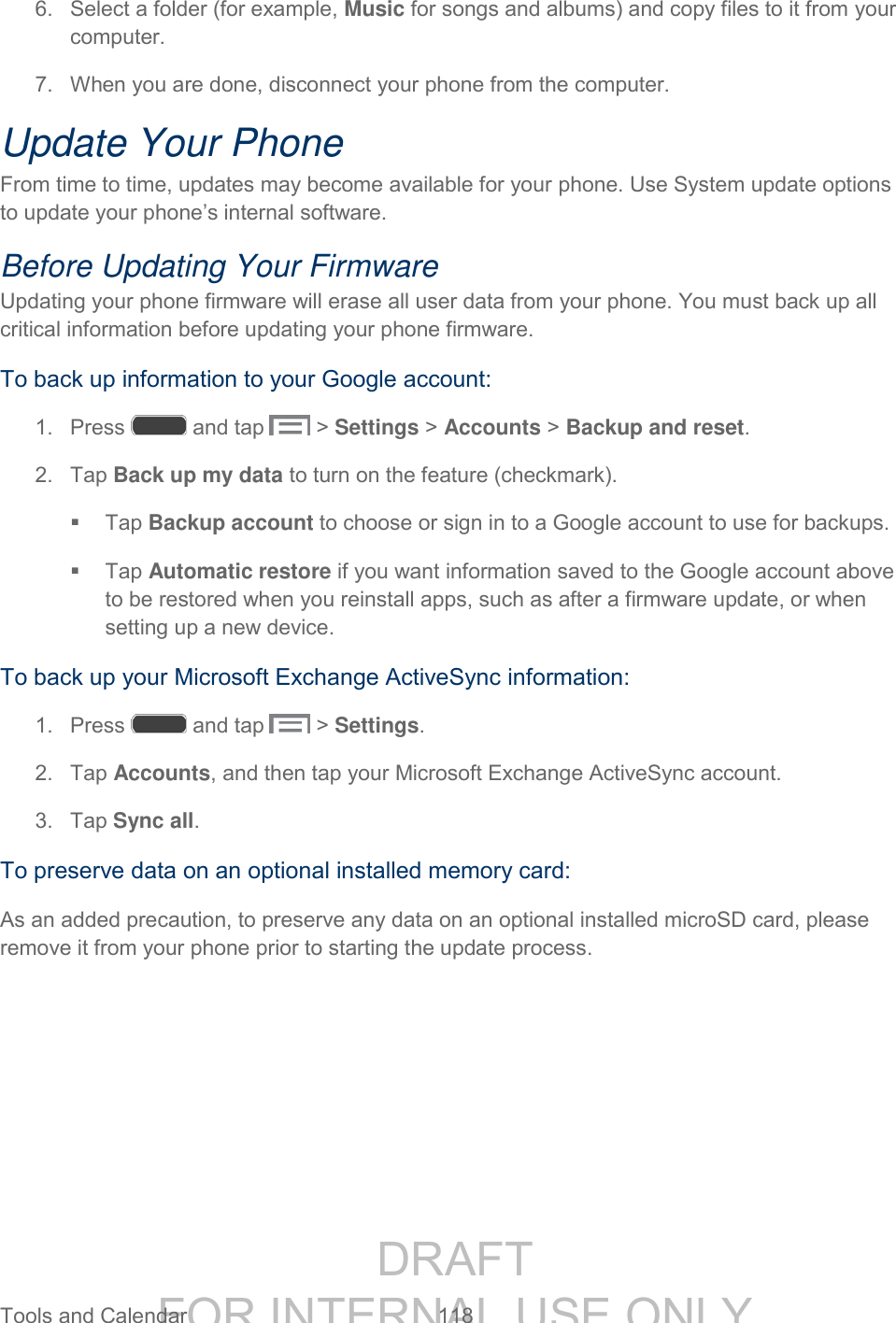
Task: Click the "Update Your Phone" heading
Action: [174, 143]
